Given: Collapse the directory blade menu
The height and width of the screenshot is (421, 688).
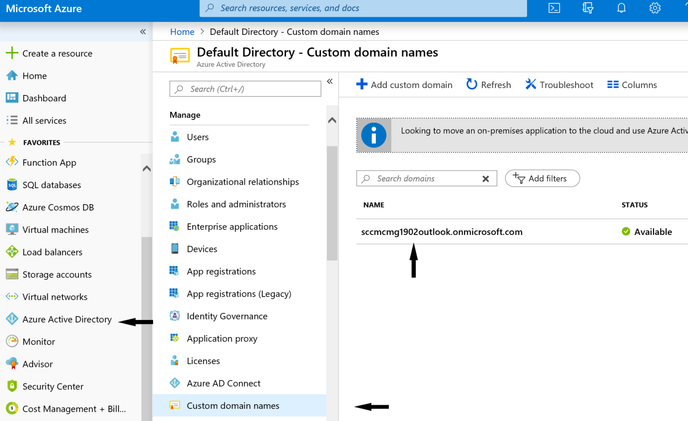Looking at the screenshot, I should coord(330,81).
